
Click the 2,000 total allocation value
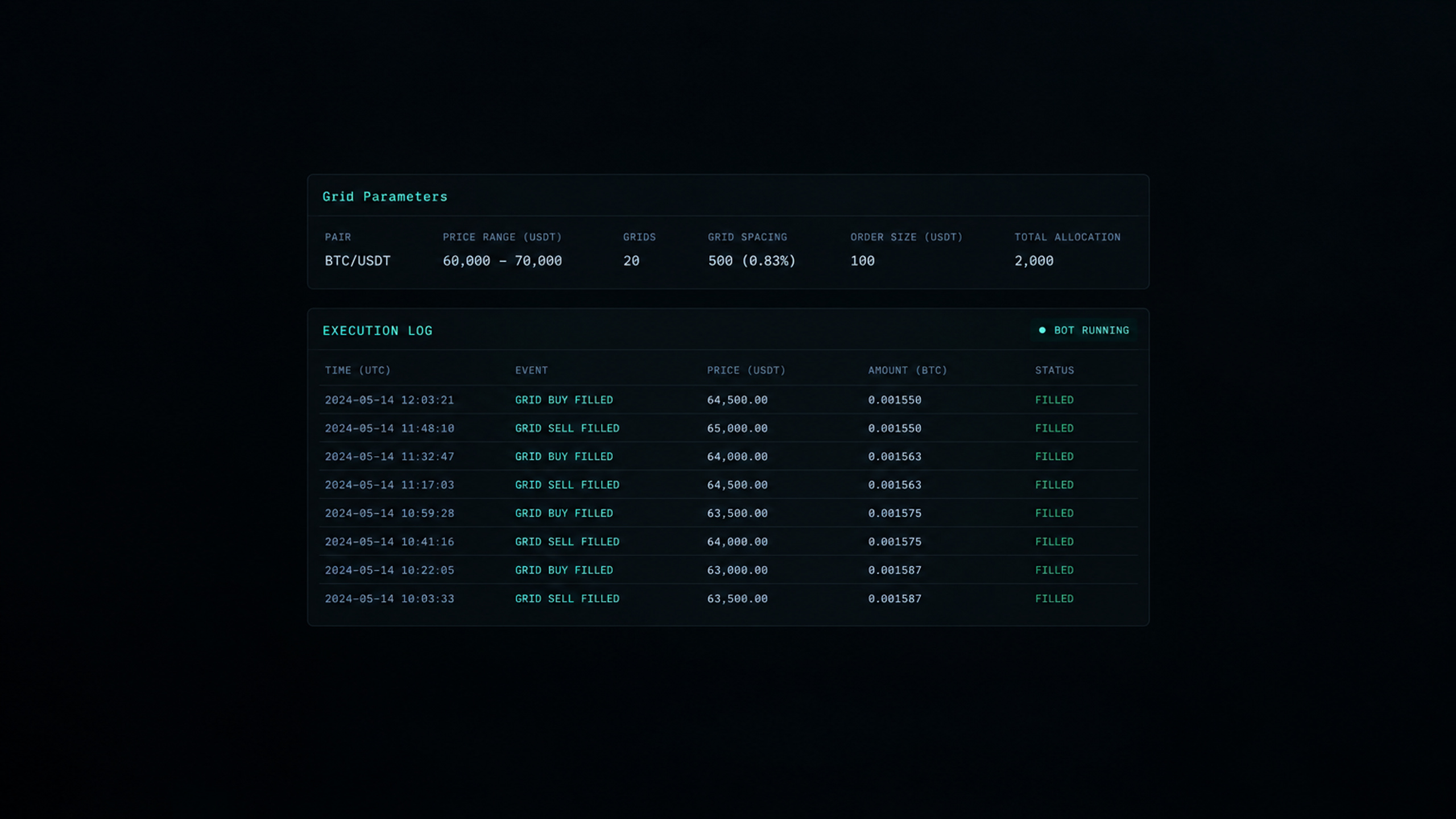point(1034,261)
